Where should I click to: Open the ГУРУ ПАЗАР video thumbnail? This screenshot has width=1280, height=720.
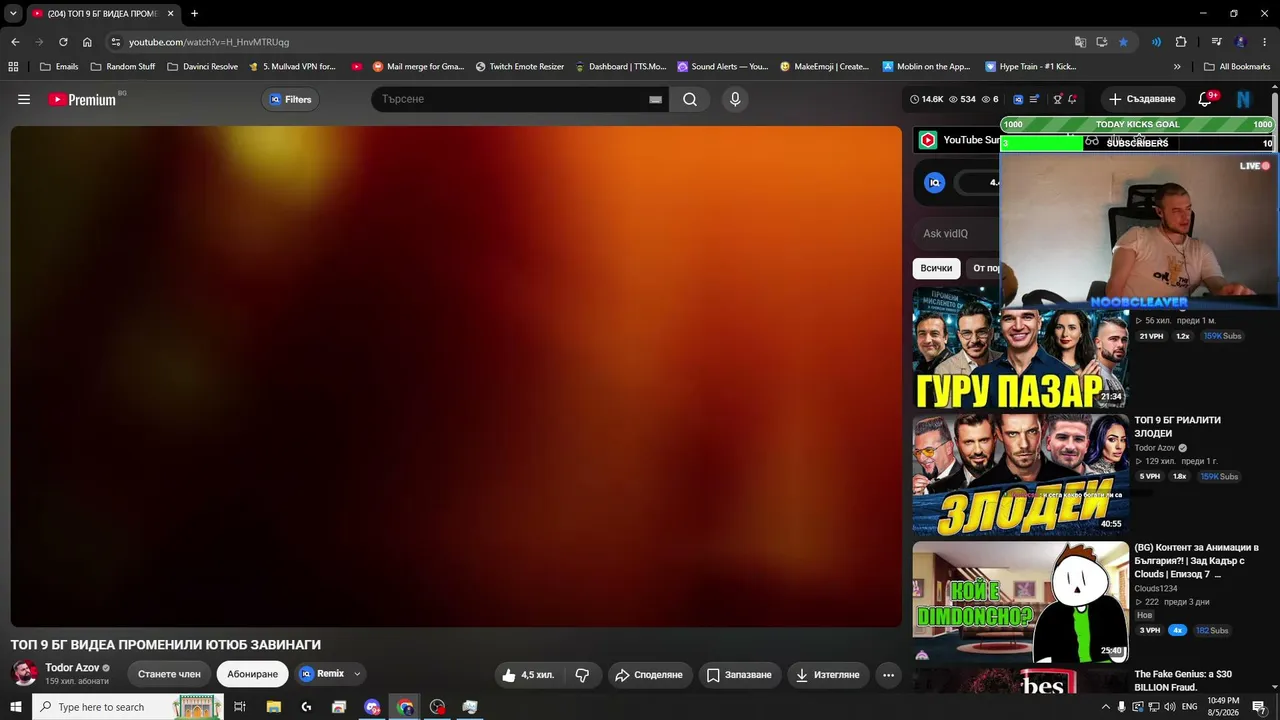[1020, 348]
